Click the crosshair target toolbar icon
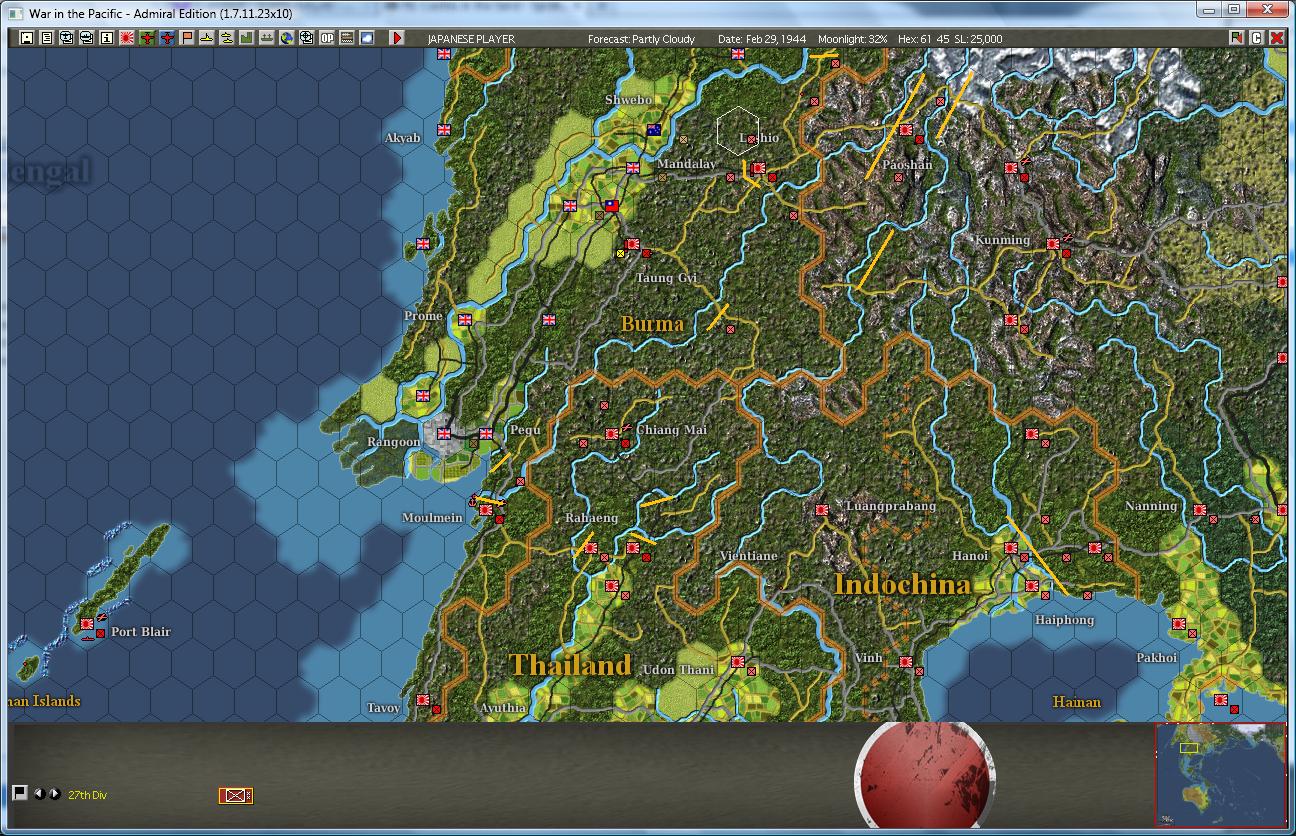Image resolution: width=1296 pixels, height=836 pixels. [x=307, y=38]
